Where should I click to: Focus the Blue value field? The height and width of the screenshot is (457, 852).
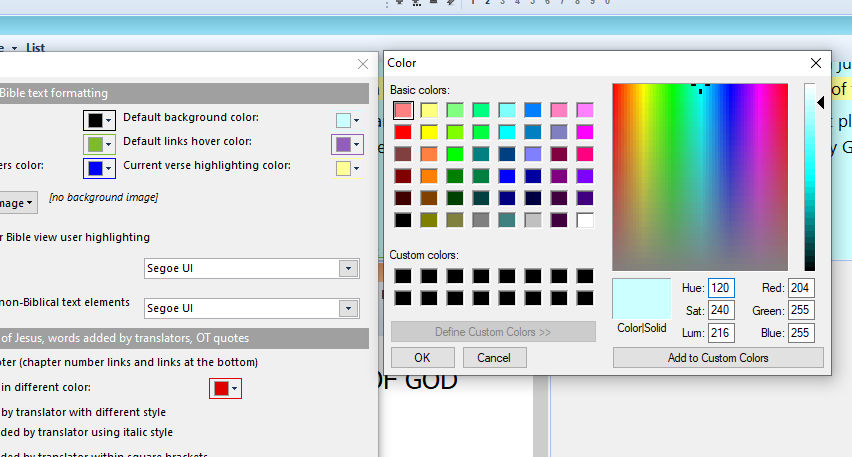[x=801, y=333]
